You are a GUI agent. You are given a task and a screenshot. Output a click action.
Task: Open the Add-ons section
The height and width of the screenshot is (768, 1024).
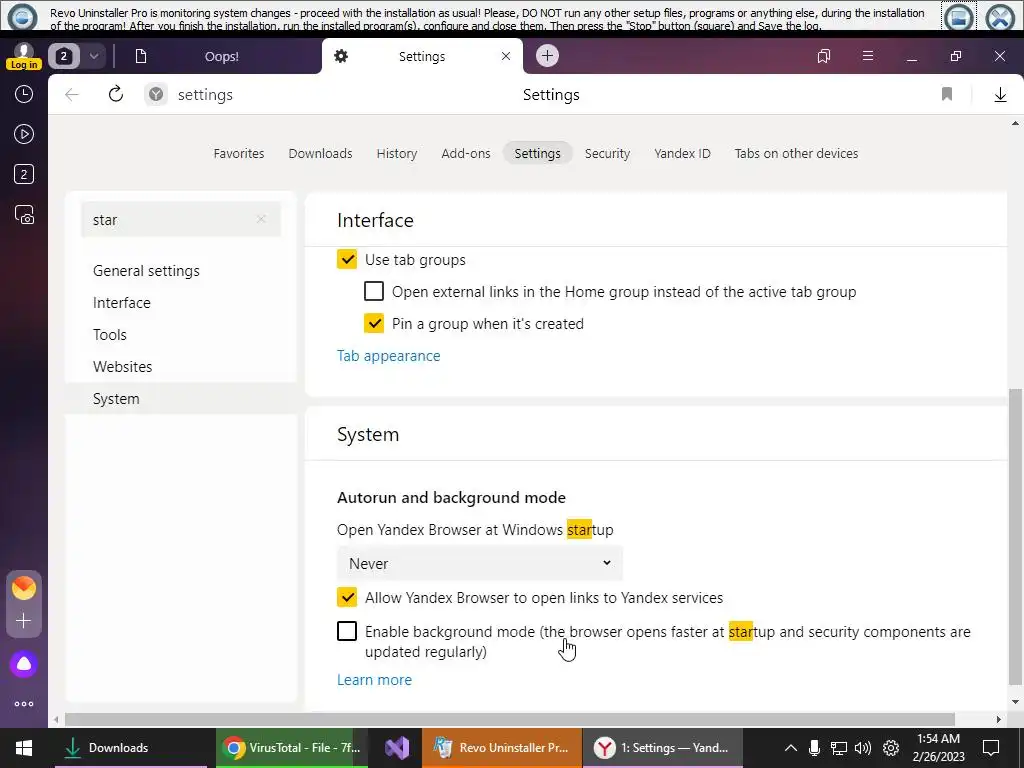(466, 153)
